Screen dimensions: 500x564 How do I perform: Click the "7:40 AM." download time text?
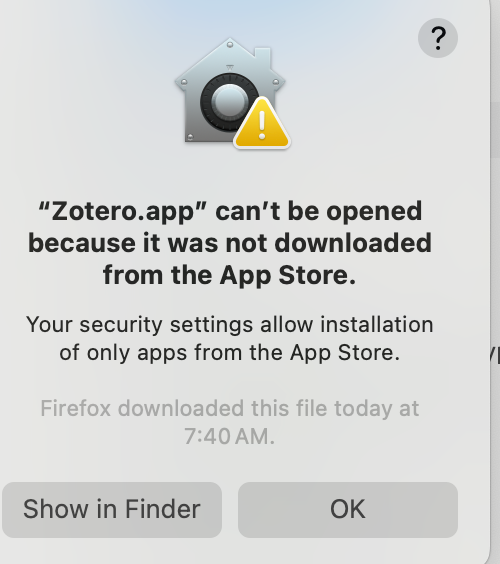click(229, 436)
